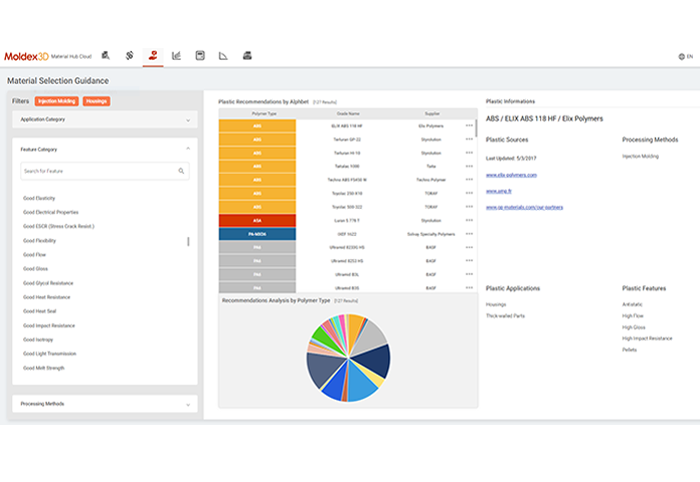The width and height of the screenshot is (700, 482).
Task: Select the Good Light Transmission feature
Action: pyautogui.click(x=50, y=353)
